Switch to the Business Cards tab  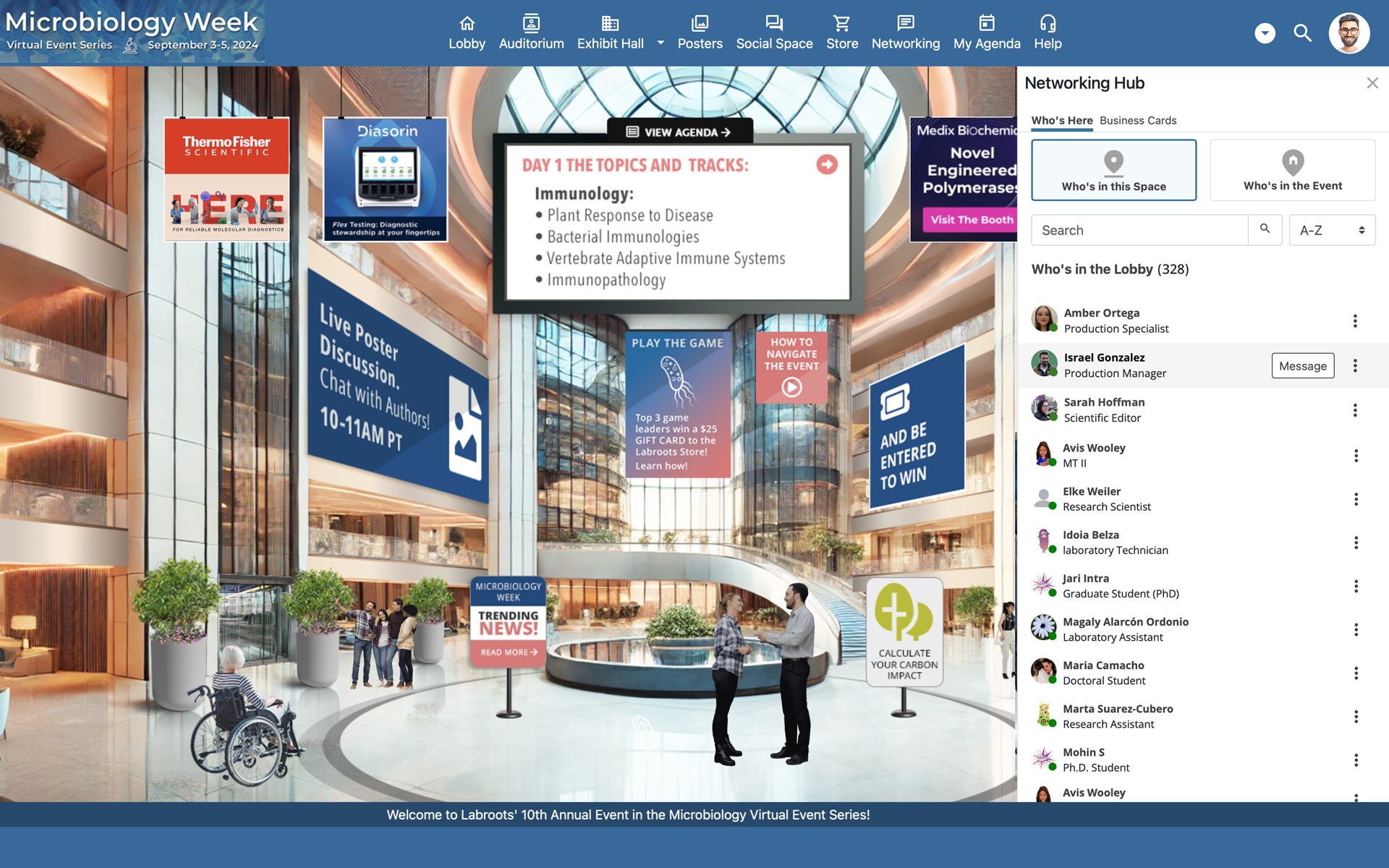coord(1138,121)
